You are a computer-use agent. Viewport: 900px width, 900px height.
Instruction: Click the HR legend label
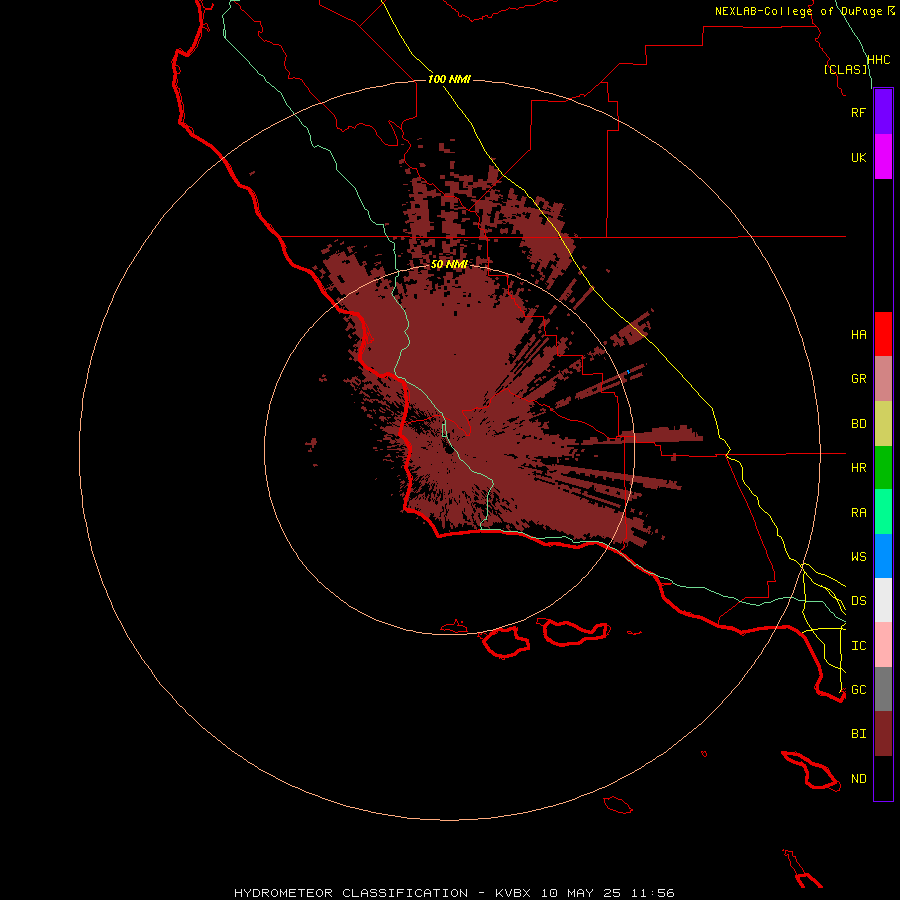[x=858, y=468]
